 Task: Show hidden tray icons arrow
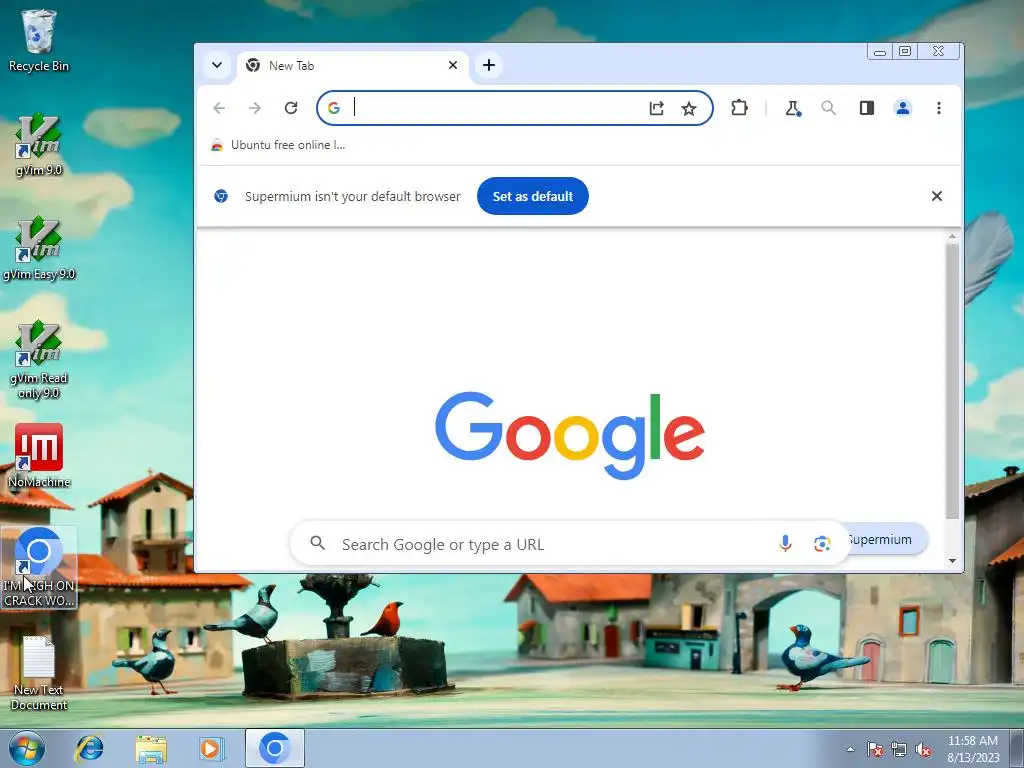(850, 749)
